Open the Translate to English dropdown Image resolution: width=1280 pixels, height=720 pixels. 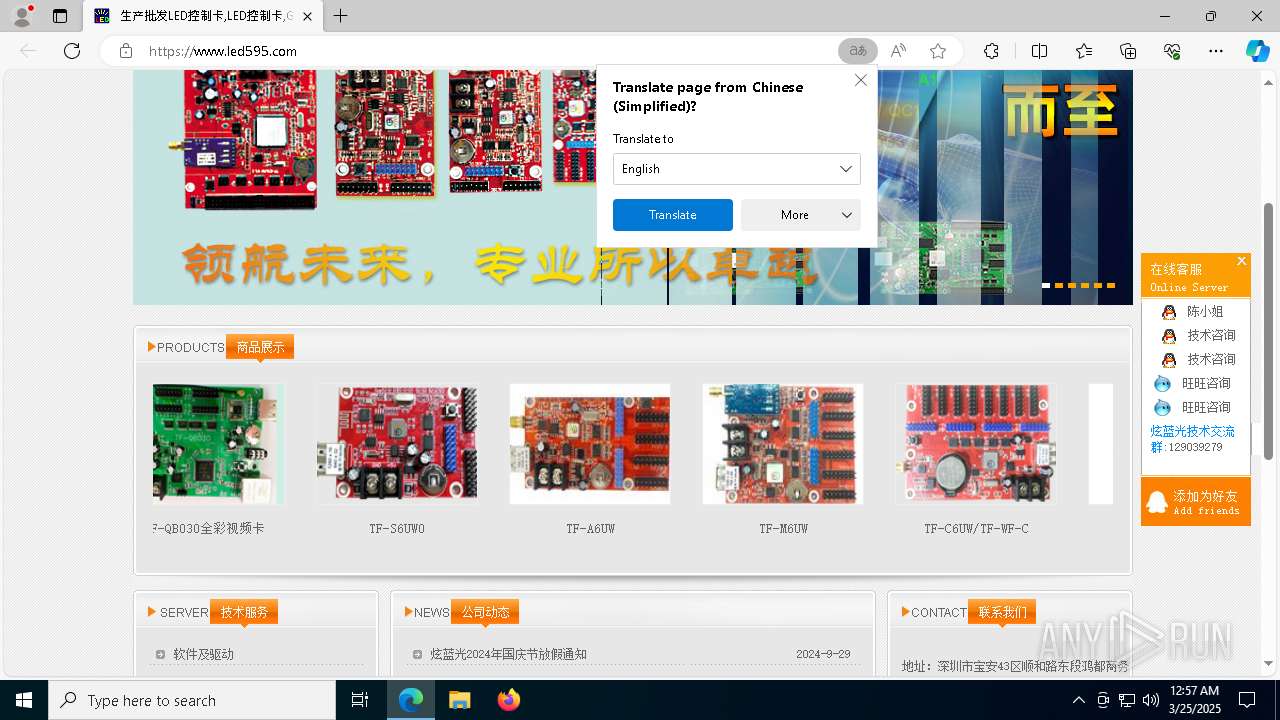(x=737, y=169)
